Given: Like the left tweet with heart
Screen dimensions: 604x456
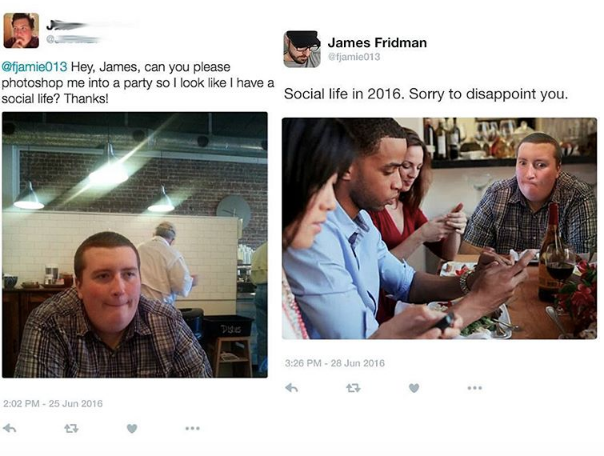Looking at the screenshot, I should pos(132,428).
